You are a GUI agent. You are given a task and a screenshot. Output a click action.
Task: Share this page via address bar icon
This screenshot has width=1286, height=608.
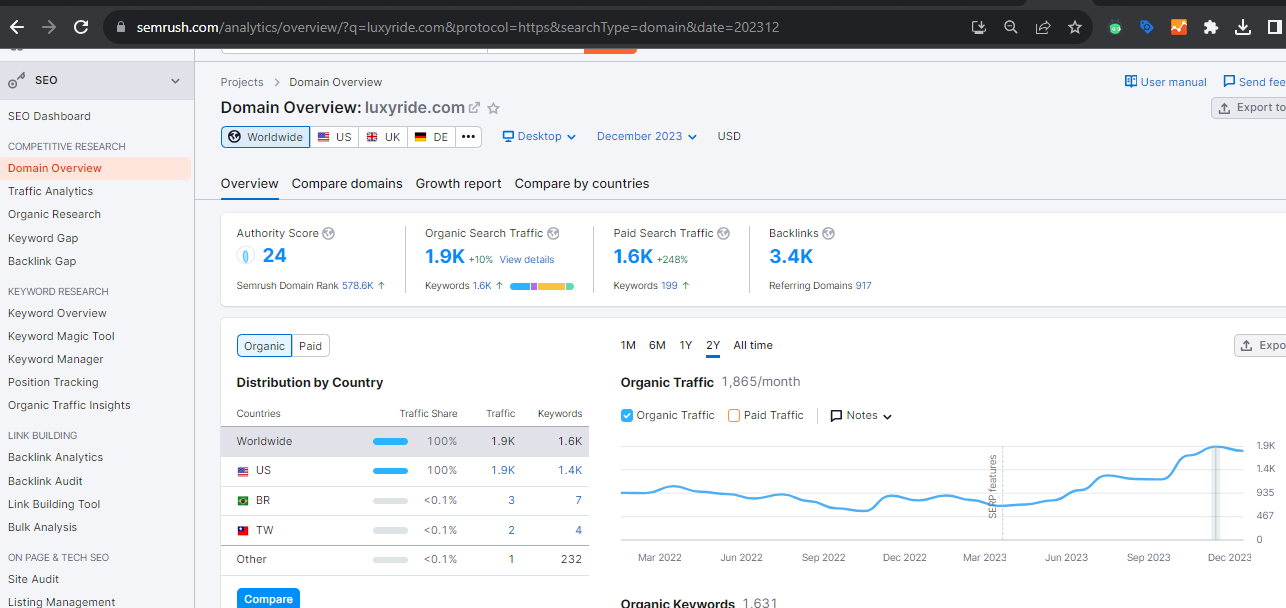[1043, 27]
